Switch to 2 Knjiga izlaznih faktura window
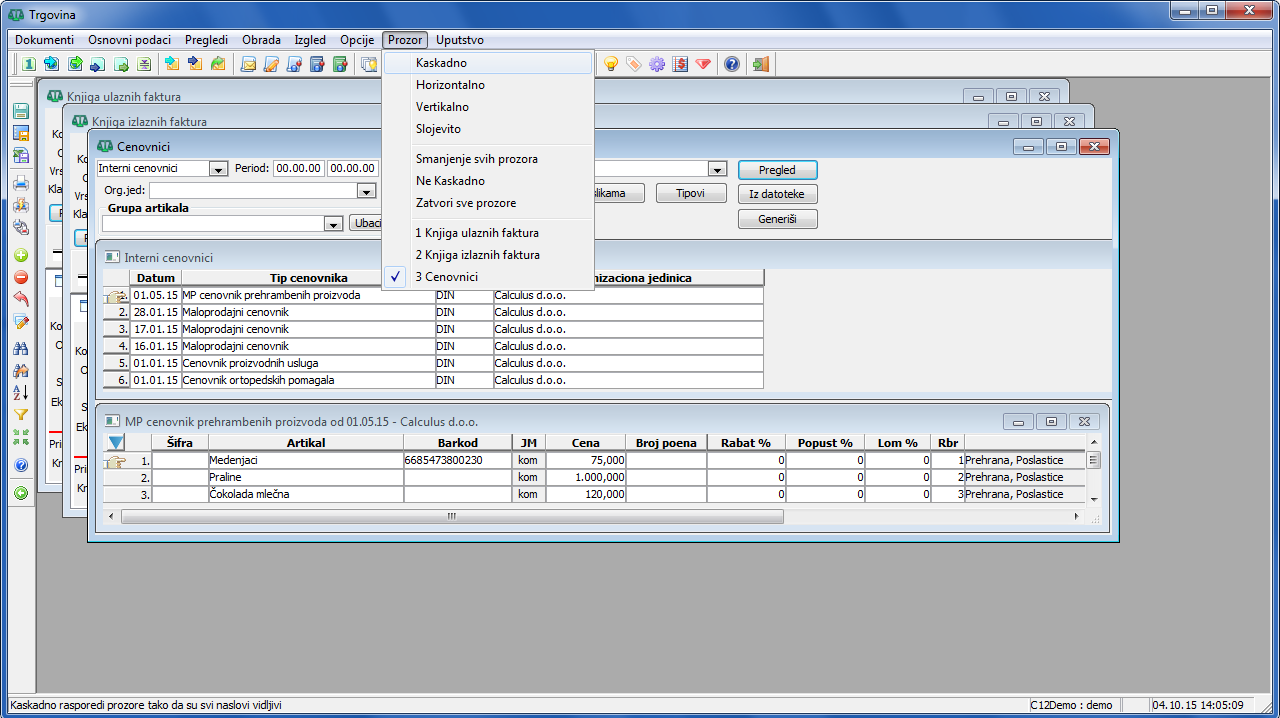 pyautogui.click(x=488, y=255)
